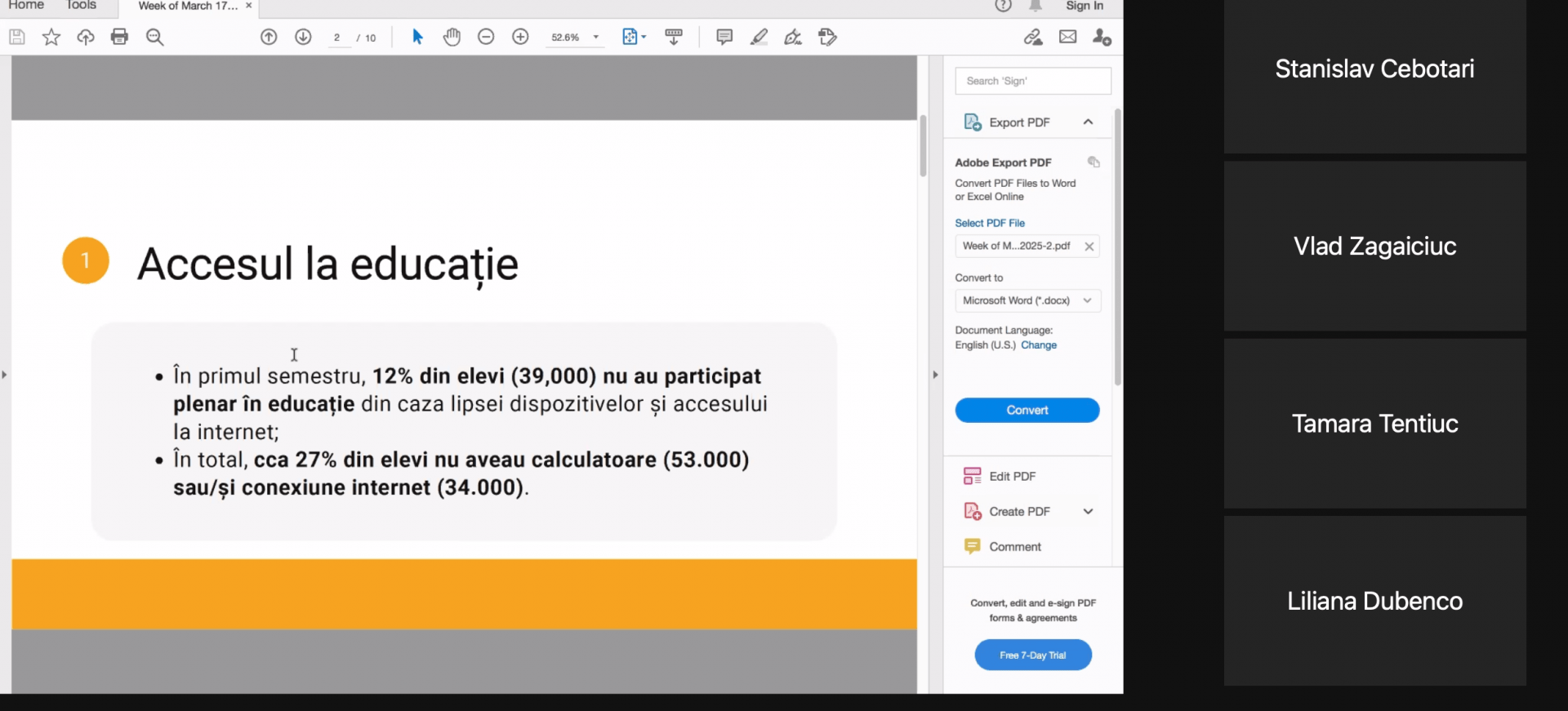Viewport: 1568px width, 711px height.
Task: Close the Week of March 17 tab
Action: (248, 6)
